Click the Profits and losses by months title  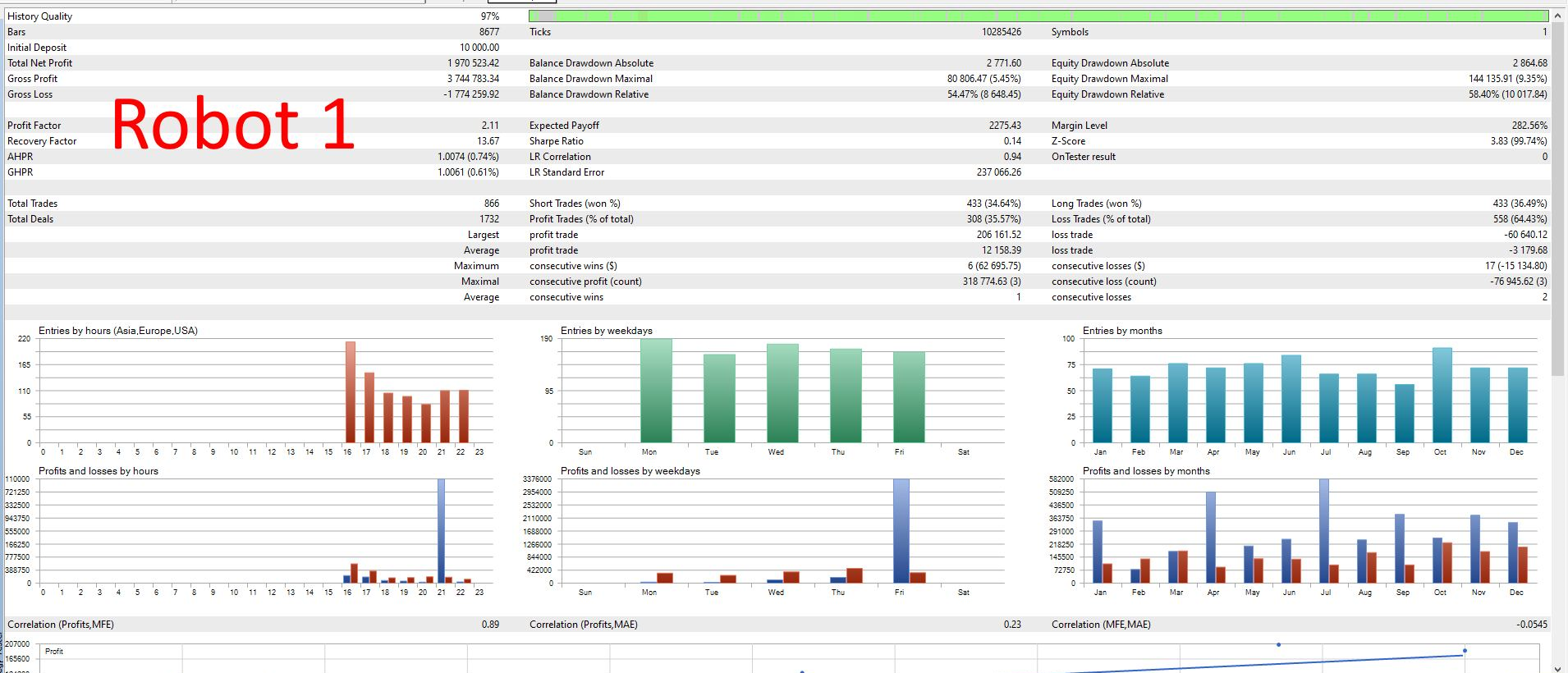point(1146,471)
